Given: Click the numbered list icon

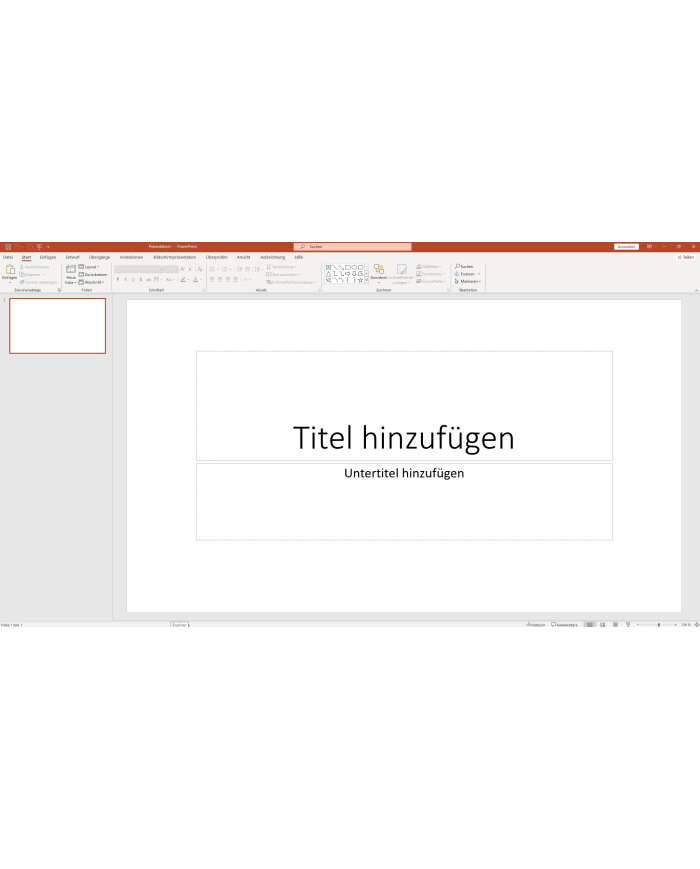Looking at the screenshot, I should (x=225, y=269).
